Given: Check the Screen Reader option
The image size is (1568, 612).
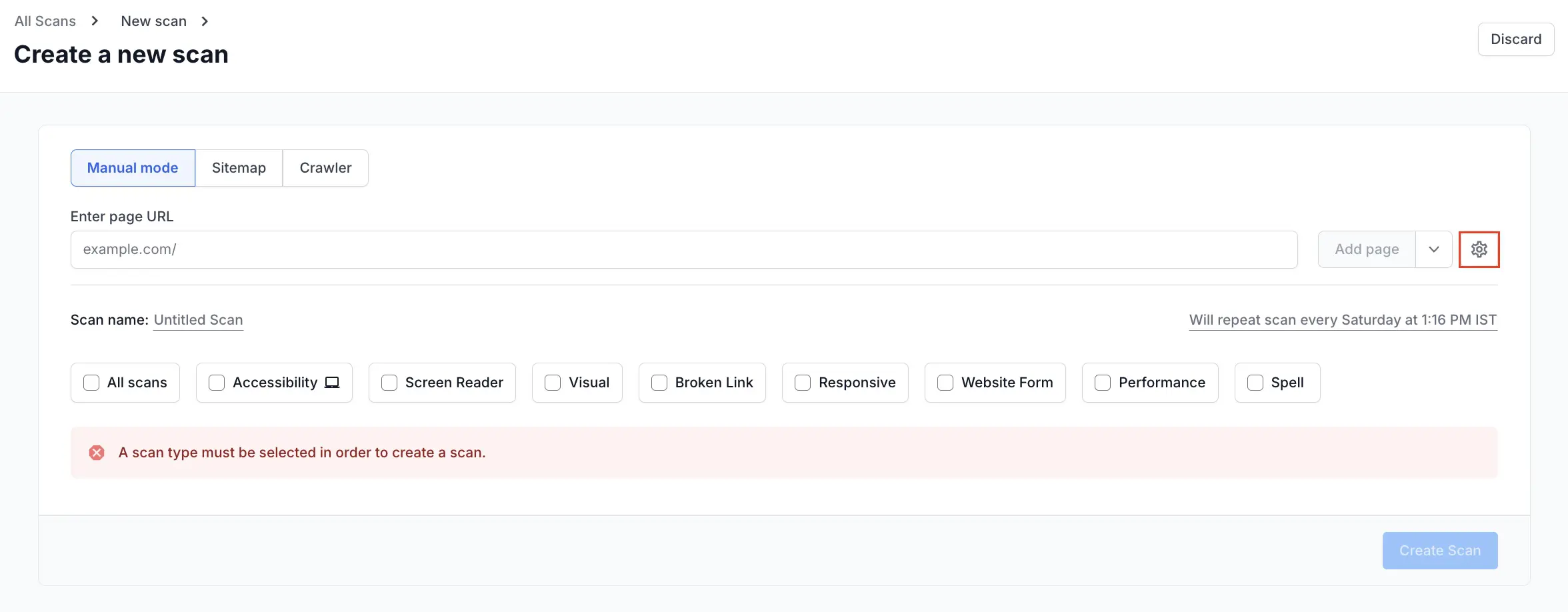Looking at the screenshot, I should click(x=389, y=383).
